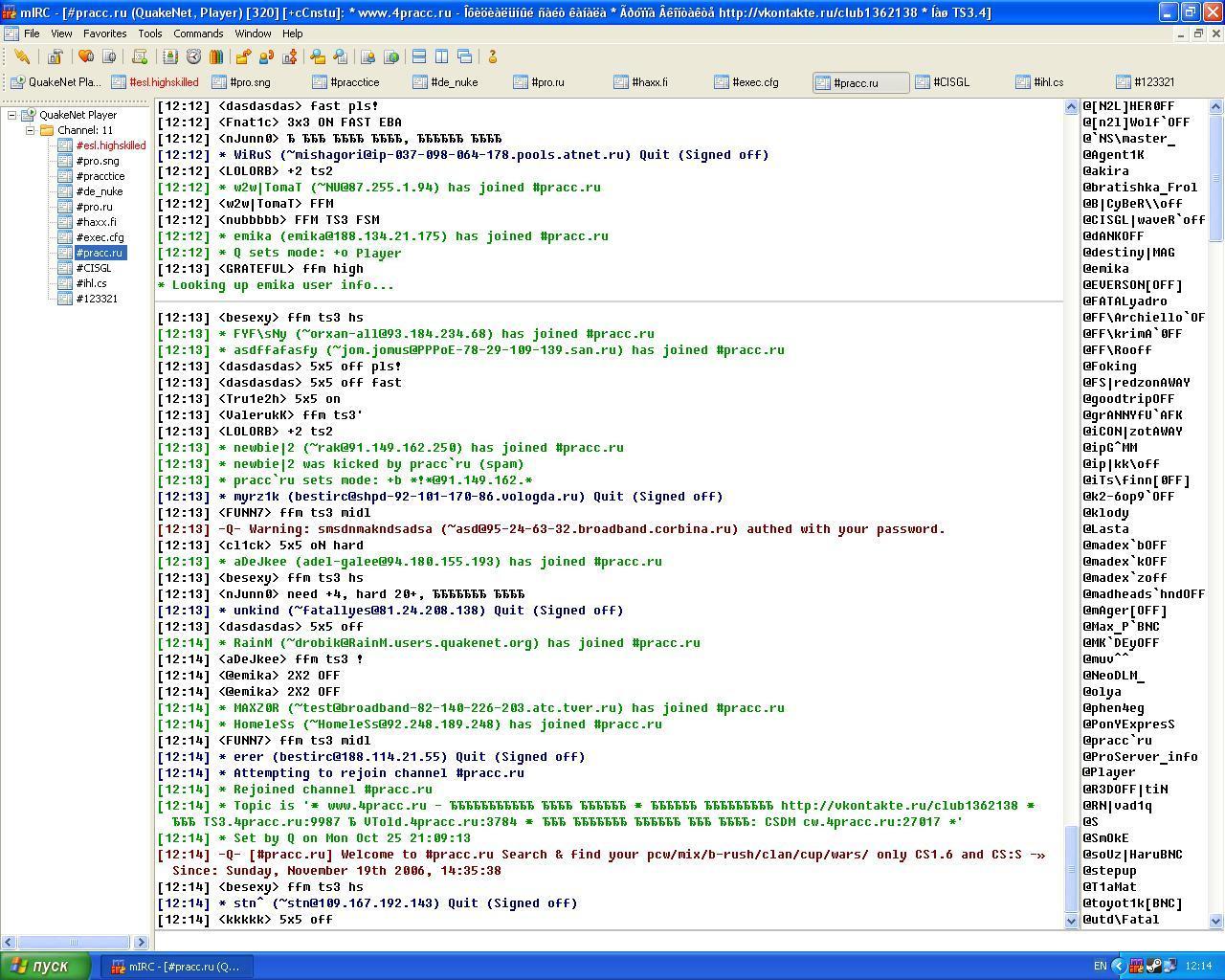This screenshot has height=980, width=1225.
Task: Collapse the QuakeNet Player tree node
Action: click(x=12, y=115)
